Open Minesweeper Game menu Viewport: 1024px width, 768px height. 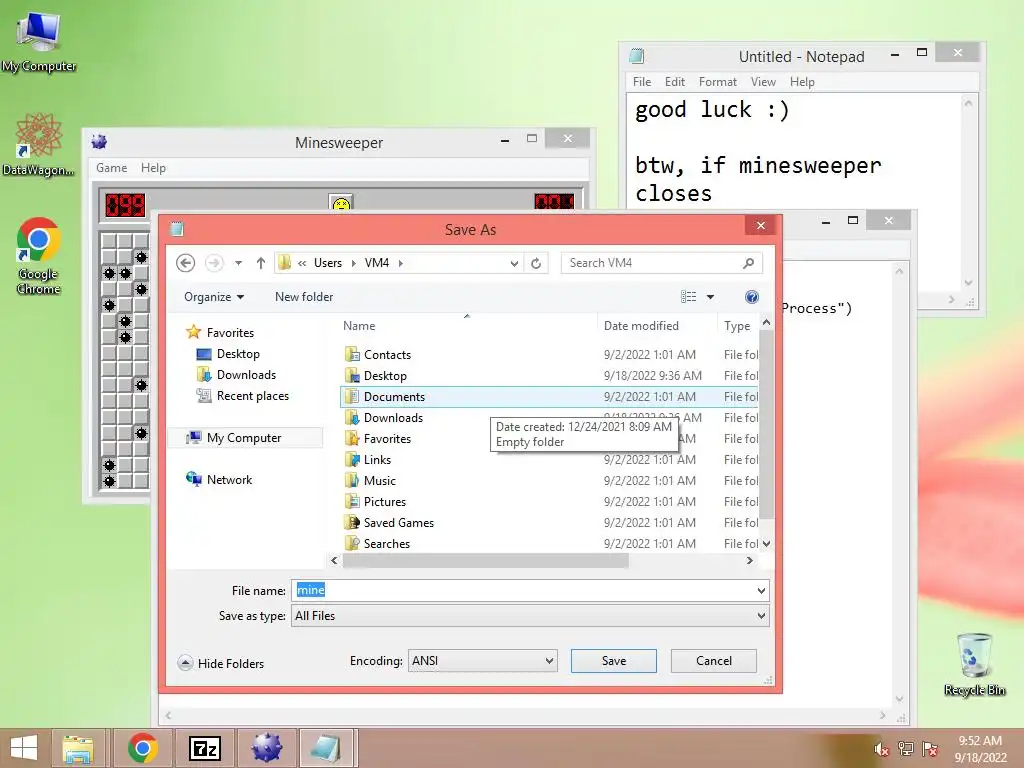pyautogui.click(x=112, y=168)
